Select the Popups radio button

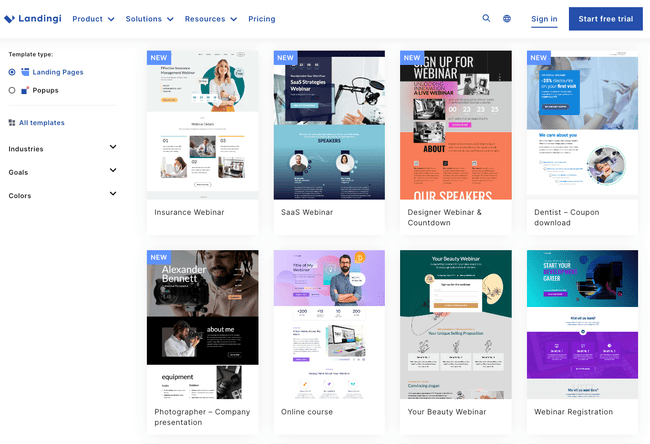coord(12,90)
